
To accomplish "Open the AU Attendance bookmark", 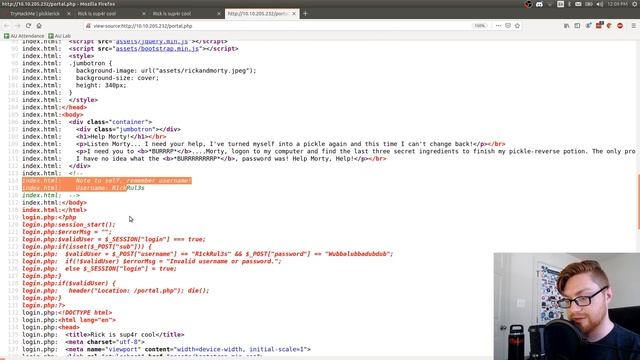I will [x=24, y=36].
